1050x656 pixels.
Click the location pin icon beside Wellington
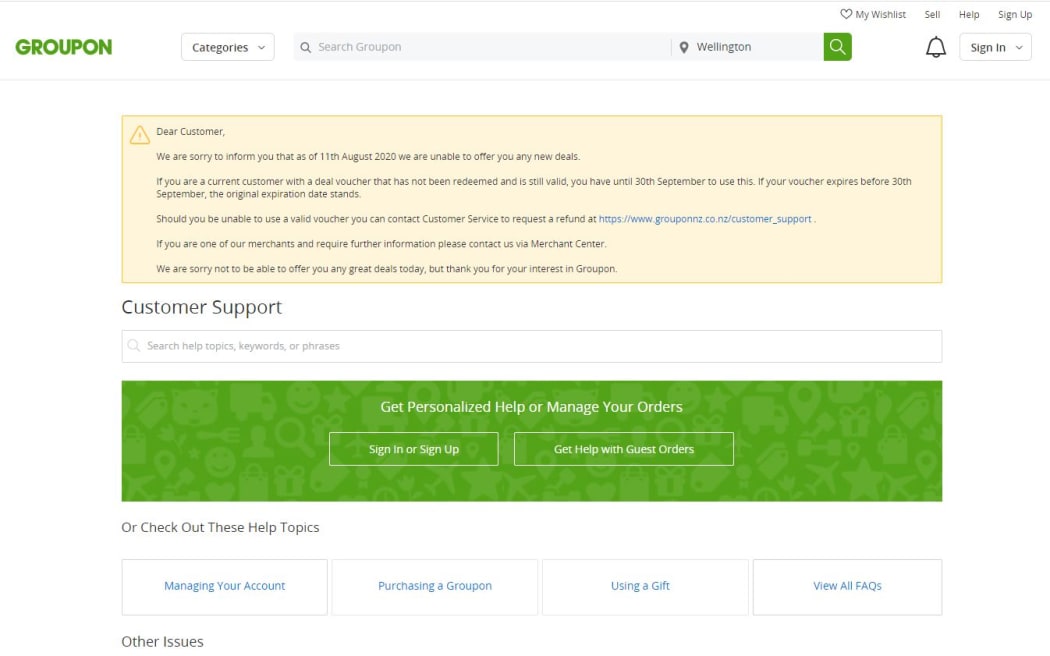click(x=684, y=48)
